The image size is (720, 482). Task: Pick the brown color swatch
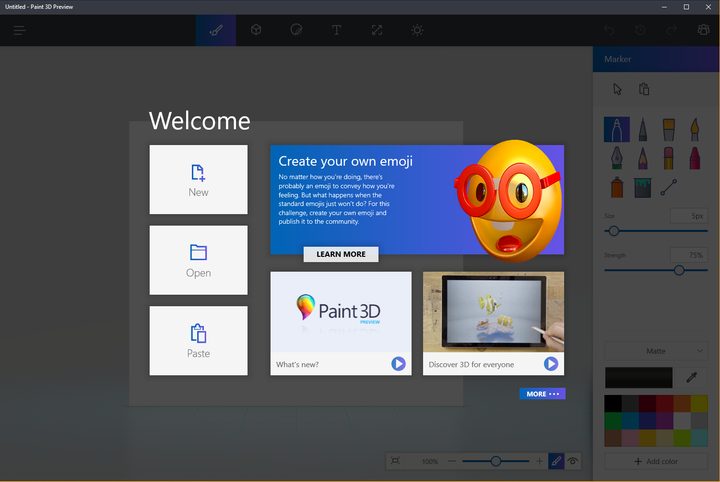pyautogui.click(x=613, y=438)
